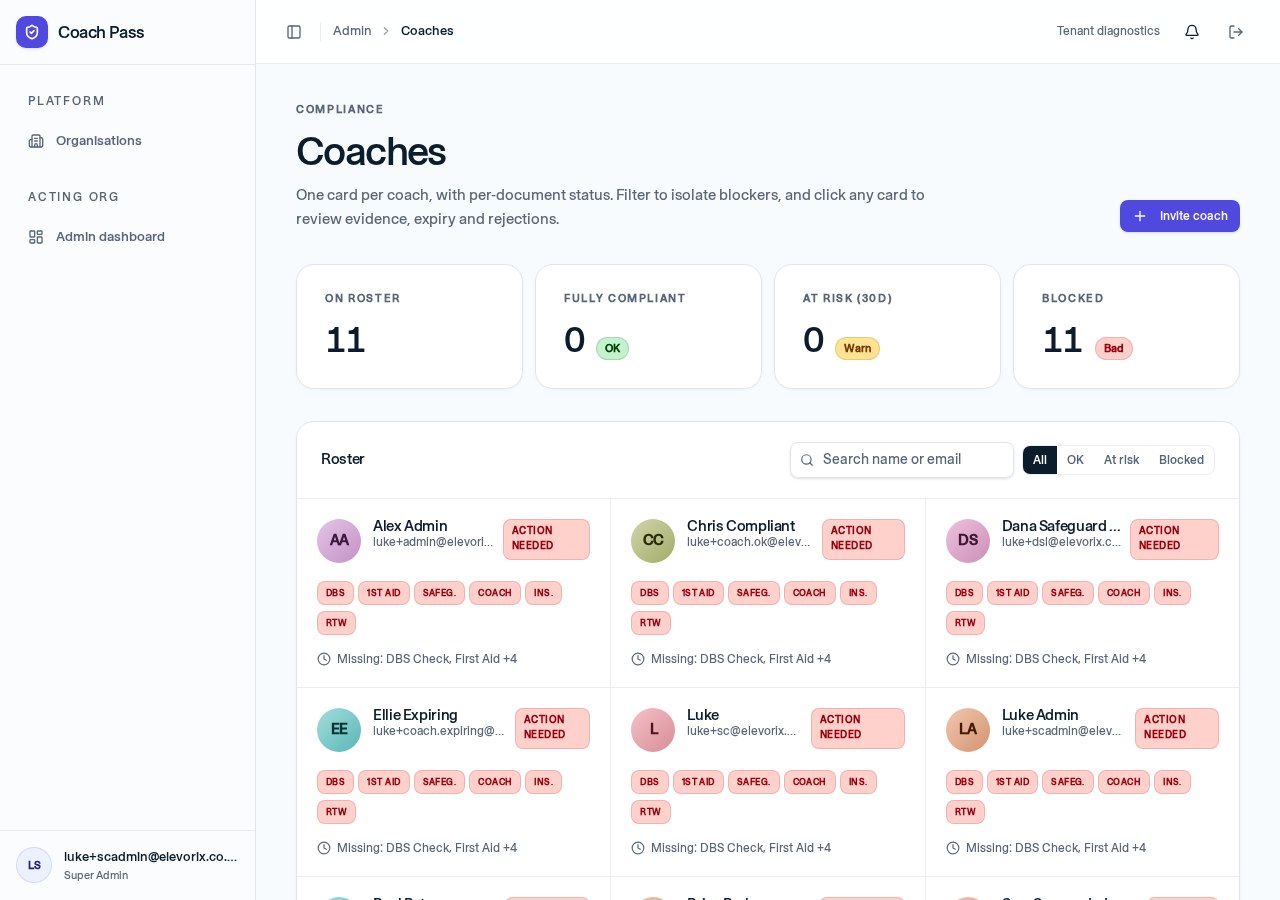The image size is (1280, 900).
Task: Click the Luke Admin name
Action: coord(1040,715)
